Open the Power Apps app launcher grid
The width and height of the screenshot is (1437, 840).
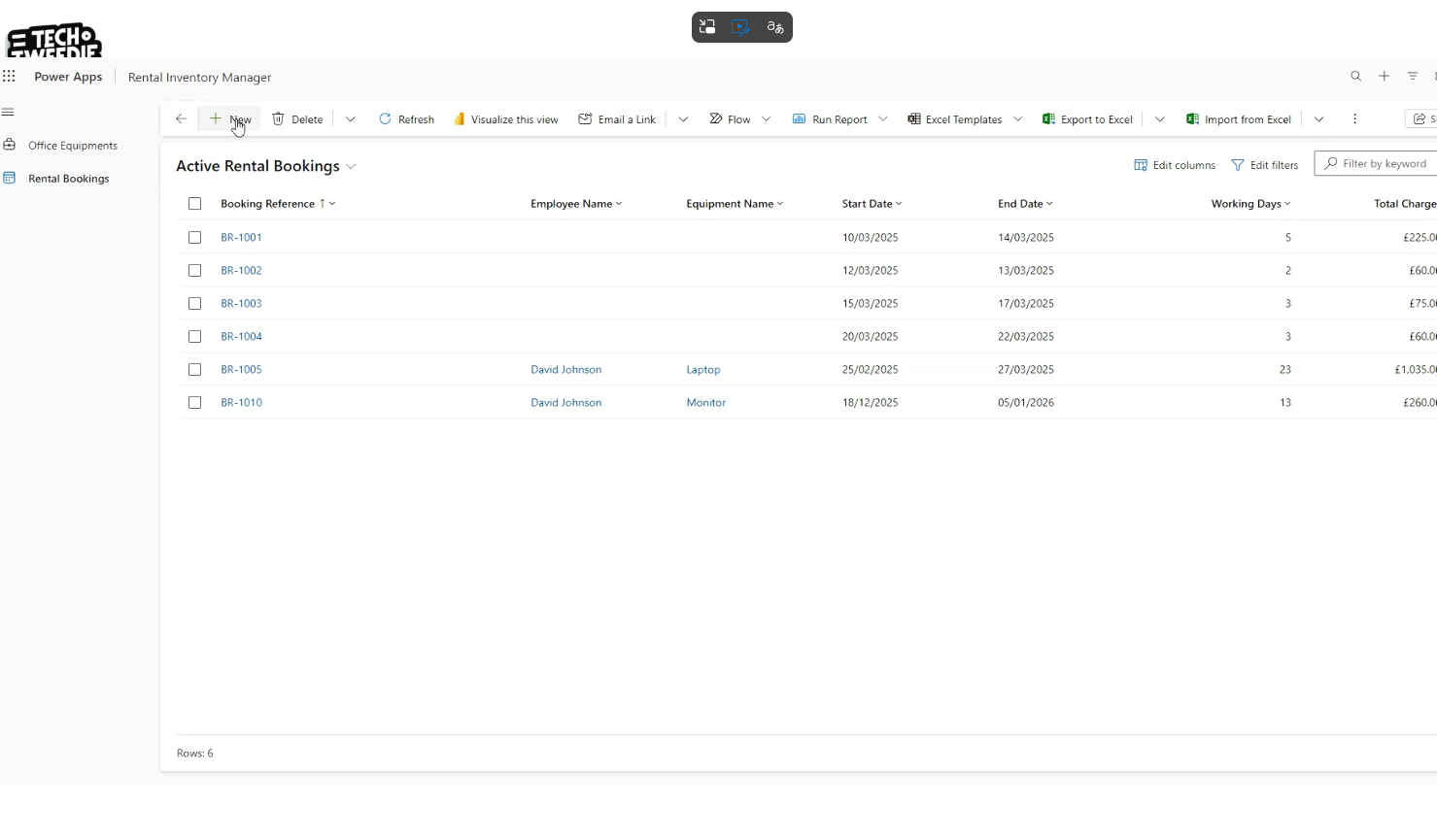point(10,77)
